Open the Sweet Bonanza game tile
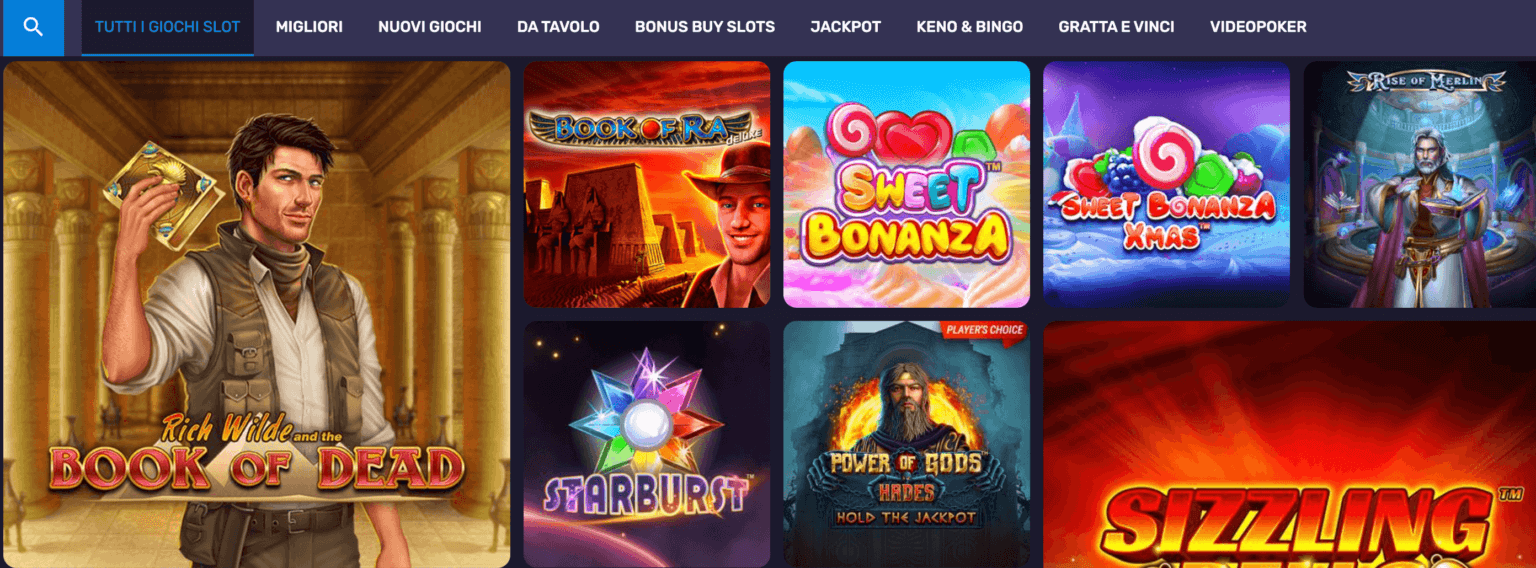 point(906,184)
